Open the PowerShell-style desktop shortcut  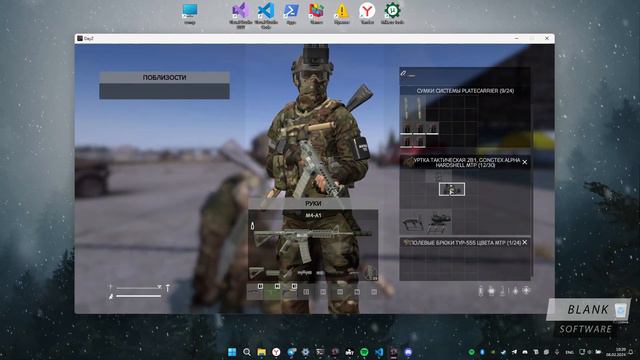pyautogui.click(x=291, y=12)
